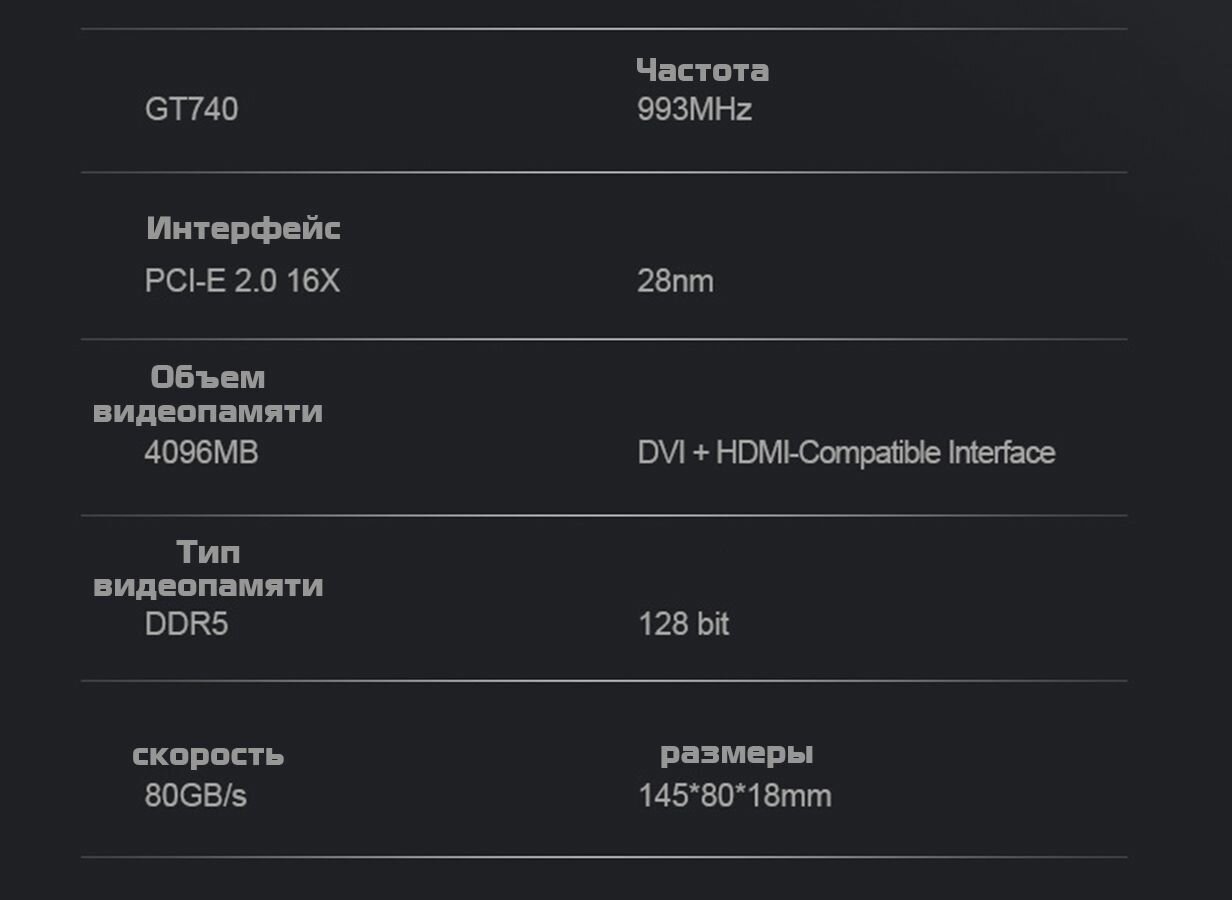
Task: Click the Интерфейс heading
Action: [x=243, y=228]
